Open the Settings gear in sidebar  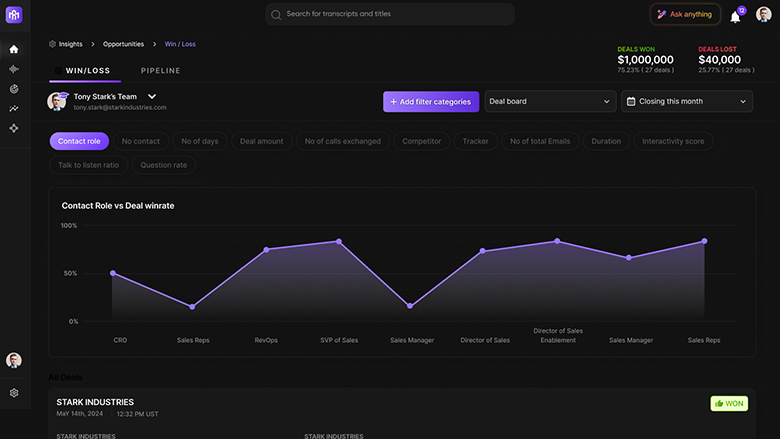coord(14,393)
